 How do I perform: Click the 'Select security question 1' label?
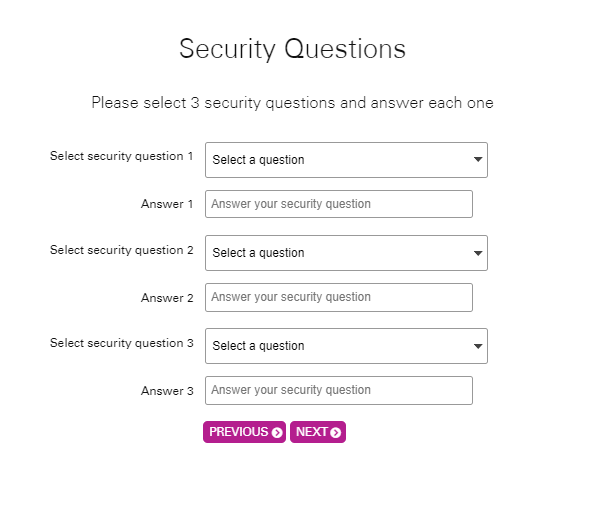121,156
